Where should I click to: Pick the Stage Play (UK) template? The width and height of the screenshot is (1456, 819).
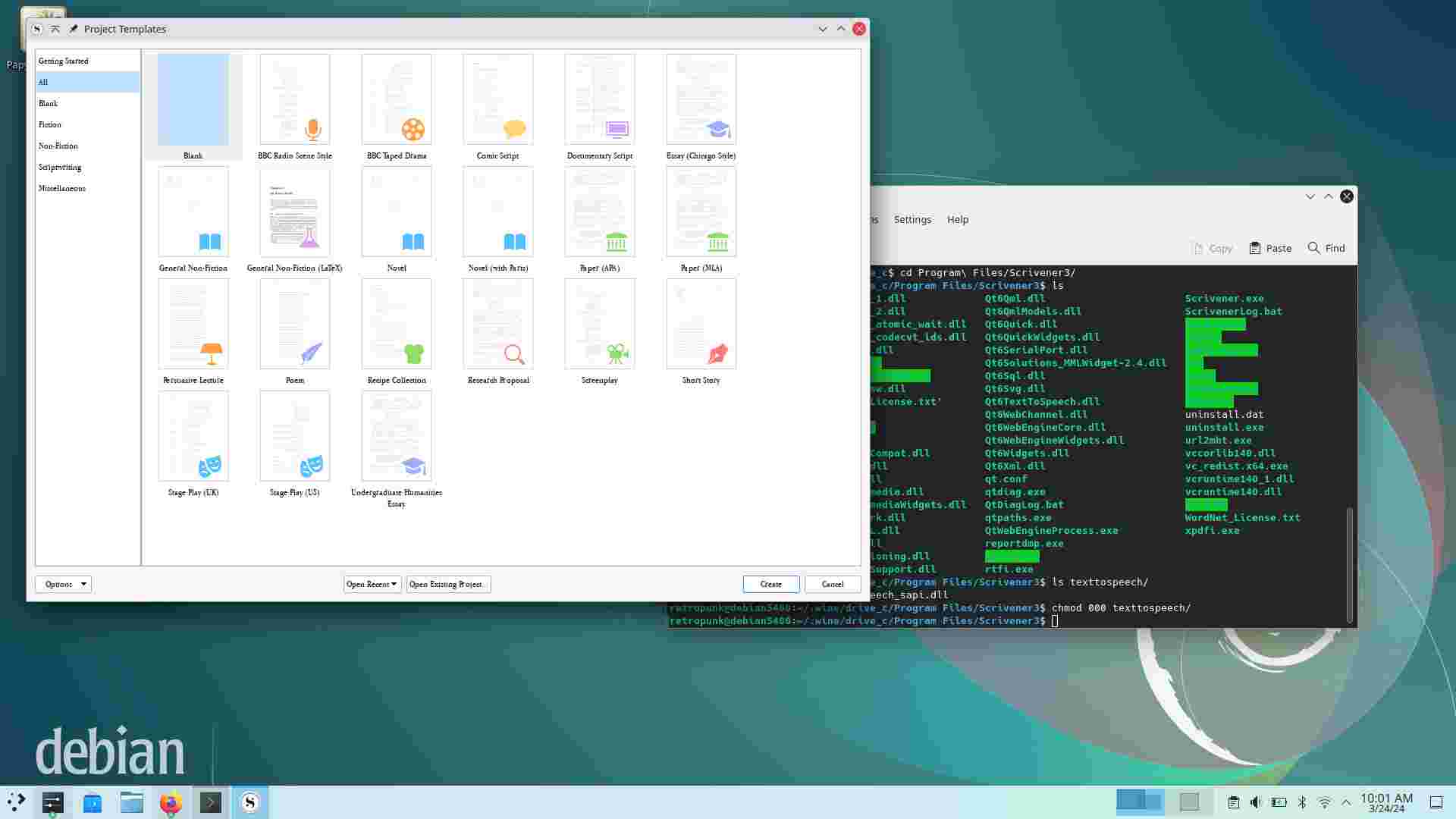(x=193, y=437)
